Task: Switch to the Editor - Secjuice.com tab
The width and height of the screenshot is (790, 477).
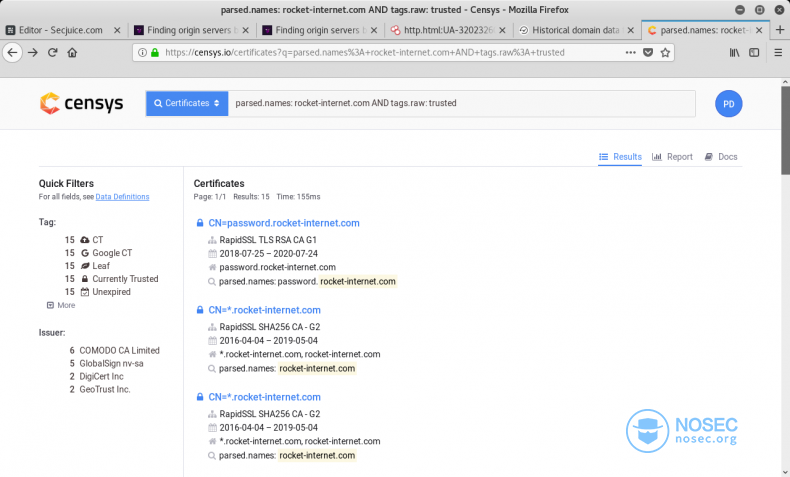Action: point(60,30)
